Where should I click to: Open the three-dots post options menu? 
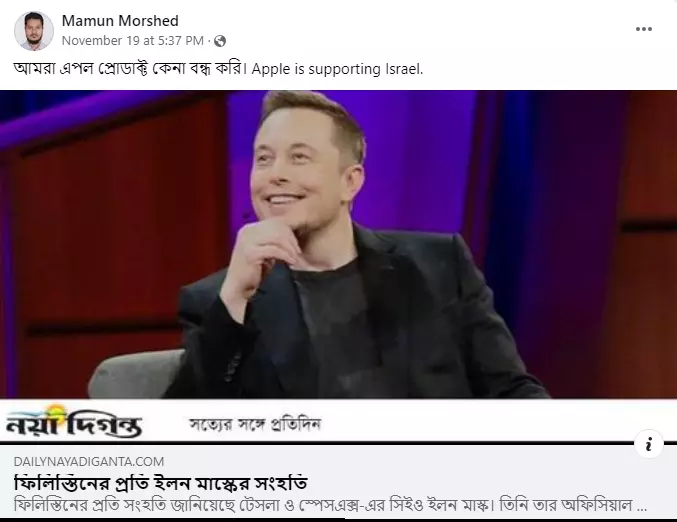643,29
